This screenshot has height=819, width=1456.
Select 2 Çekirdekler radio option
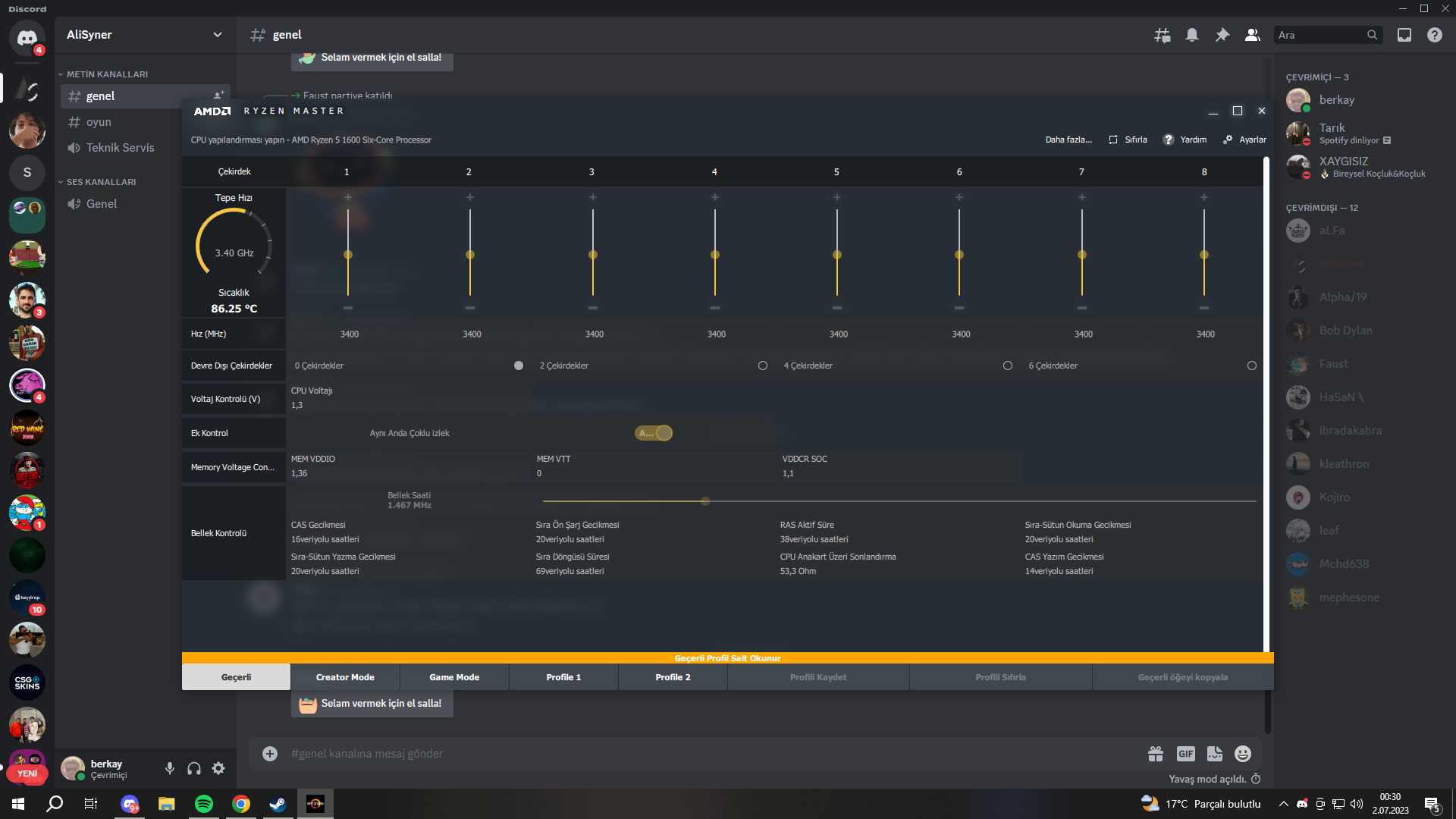pos(763,366)
